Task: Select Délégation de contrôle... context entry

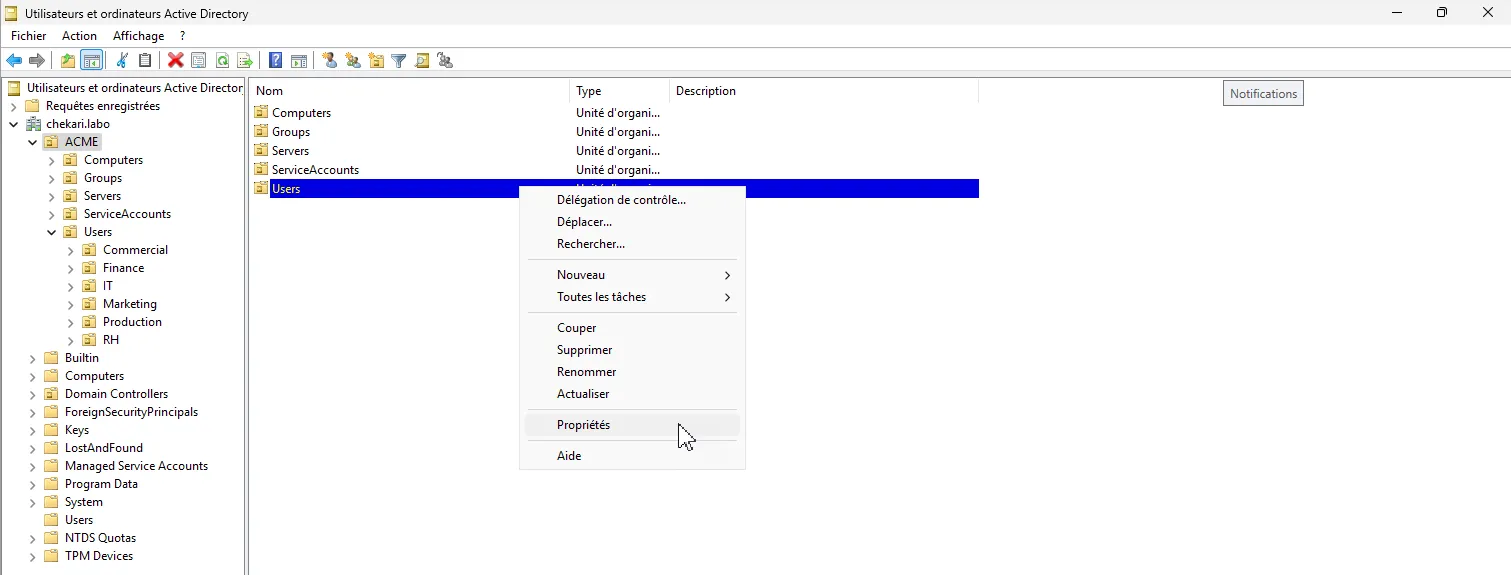Action: click(621, 200)
